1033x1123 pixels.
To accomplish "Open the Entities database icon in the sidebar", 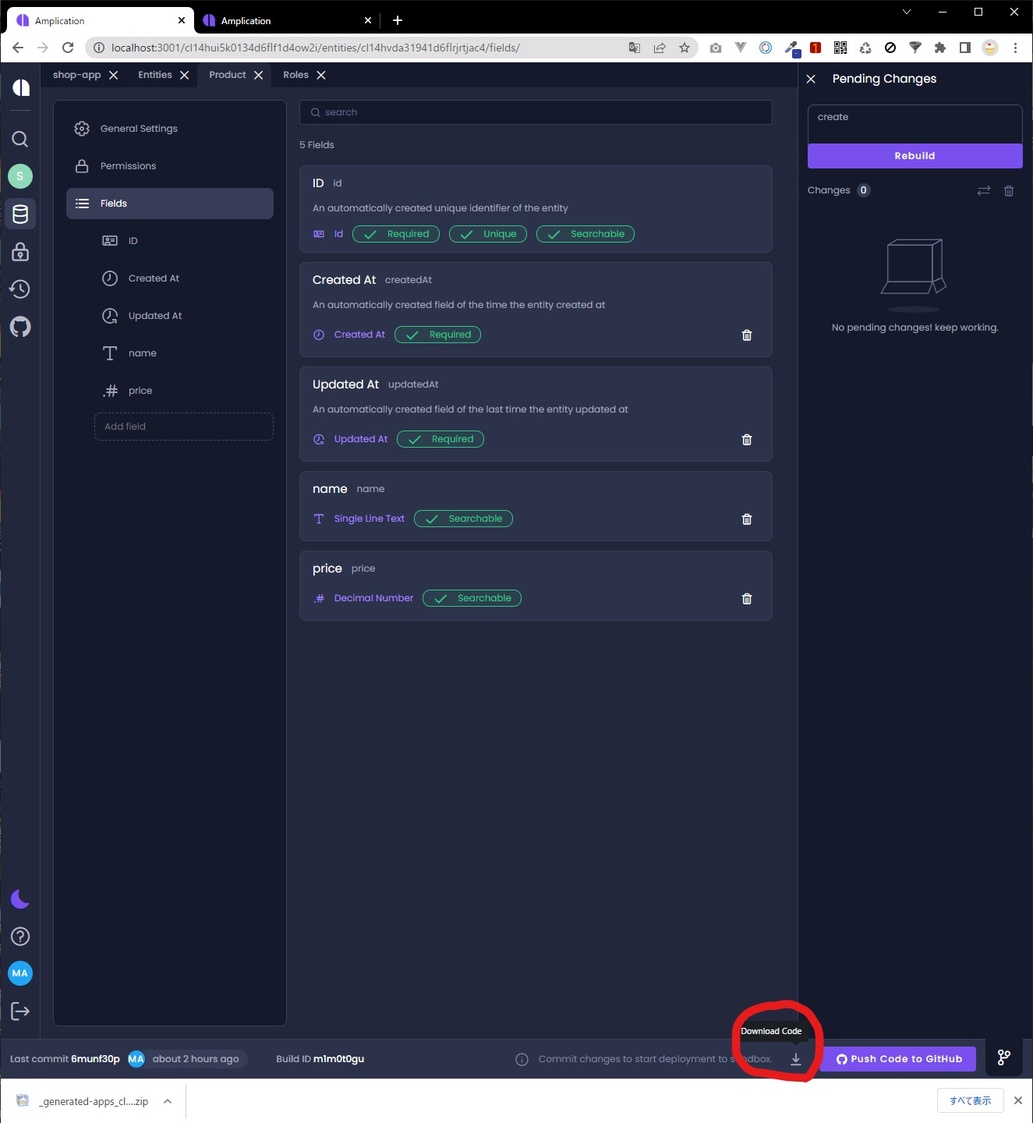I will tap(20, 213).
